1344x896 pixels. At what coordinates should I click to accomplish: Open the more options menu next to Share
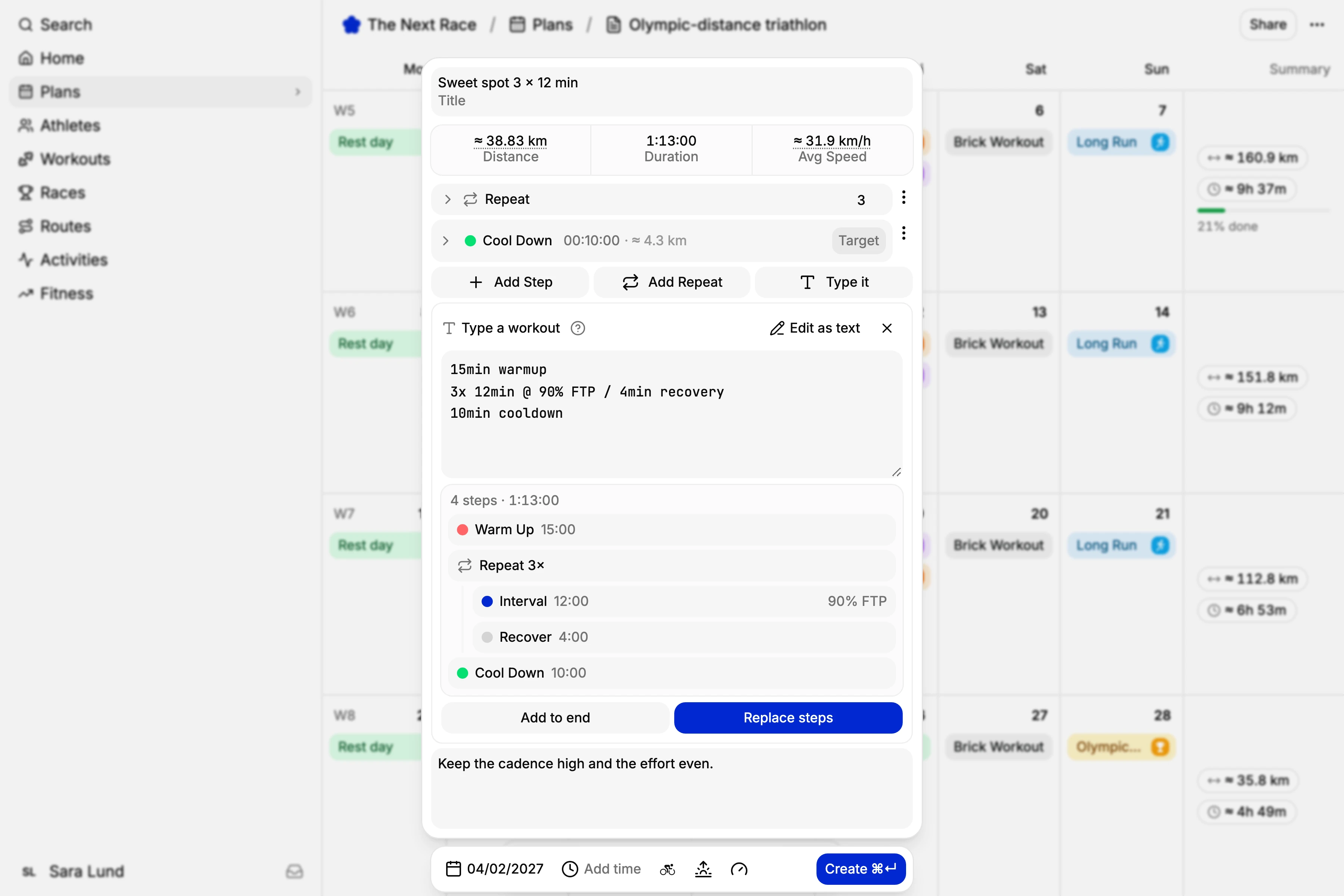tap(1317, 25)
